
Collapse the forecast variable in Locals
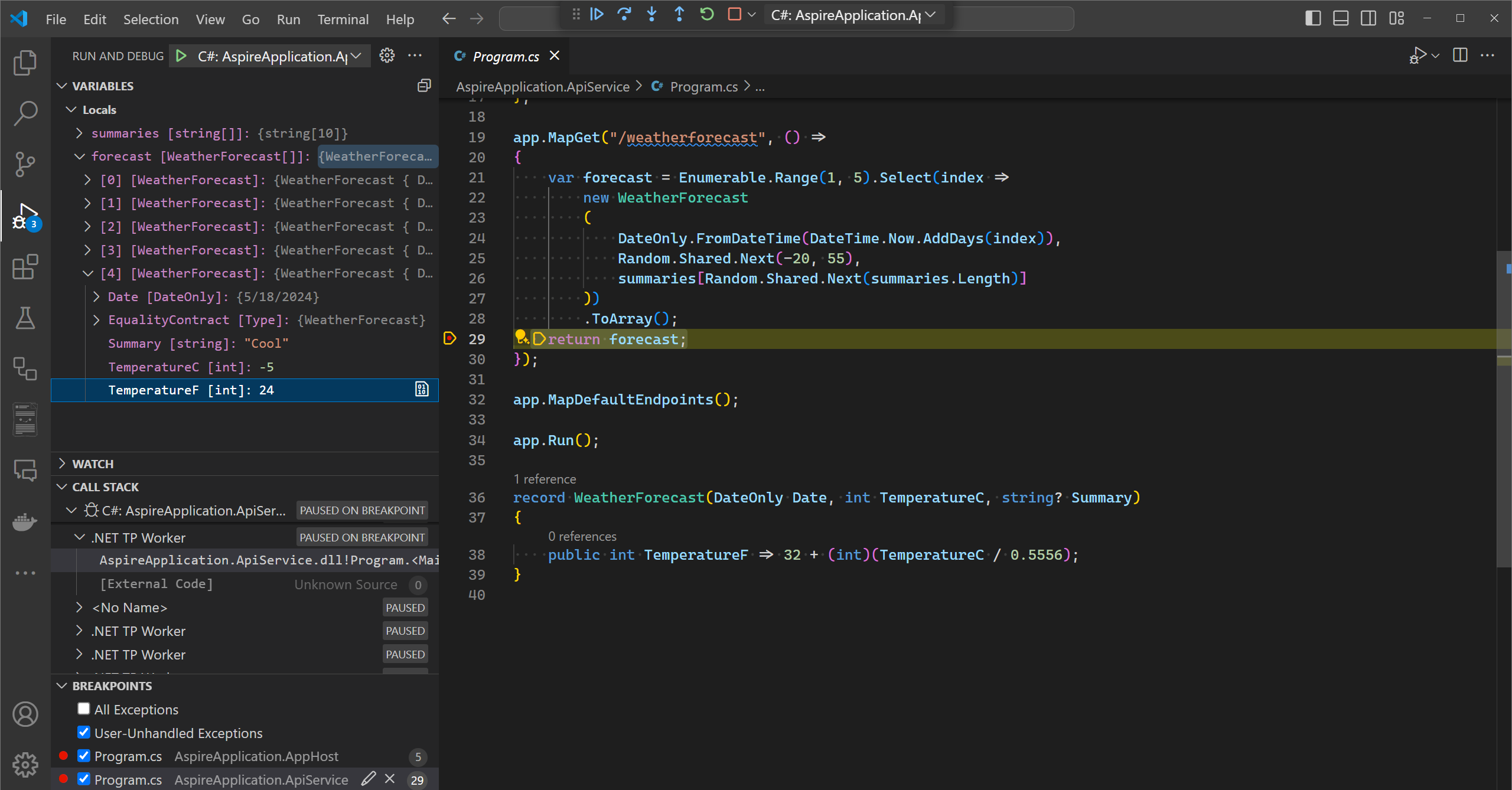click(79, 156)
